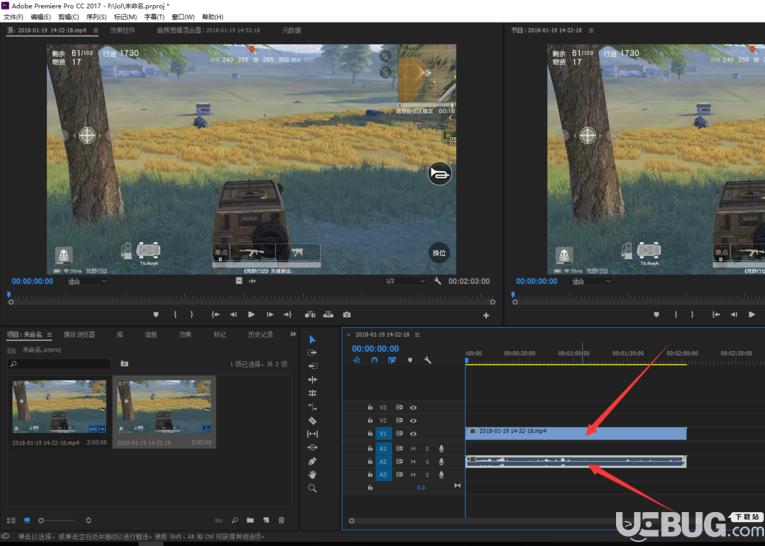Click Mark Out bracket in Source monitor
The image size is (765, 546).
[192, 315]
